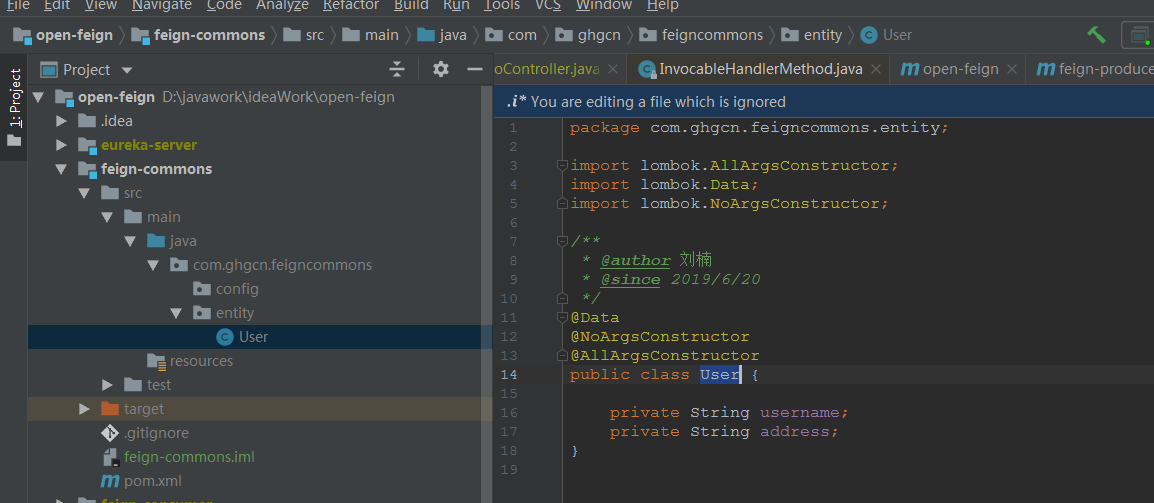Collapse the entity package
This screenshot has width=1154, height=503.
click(x=176, y=313)
